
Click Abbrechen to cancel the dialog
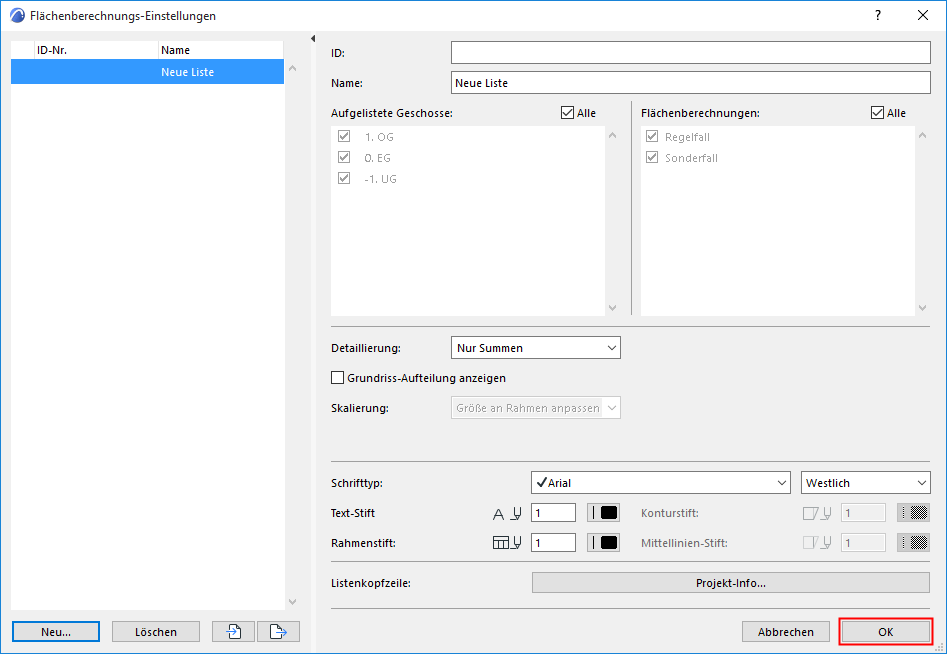point(786,631)
